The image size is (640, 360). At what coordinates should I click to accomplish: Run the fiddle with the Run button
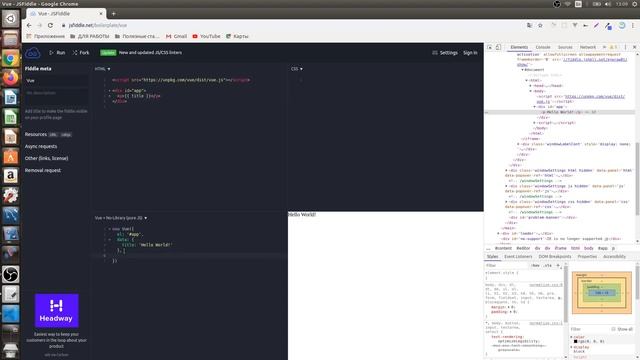[57, 53]
